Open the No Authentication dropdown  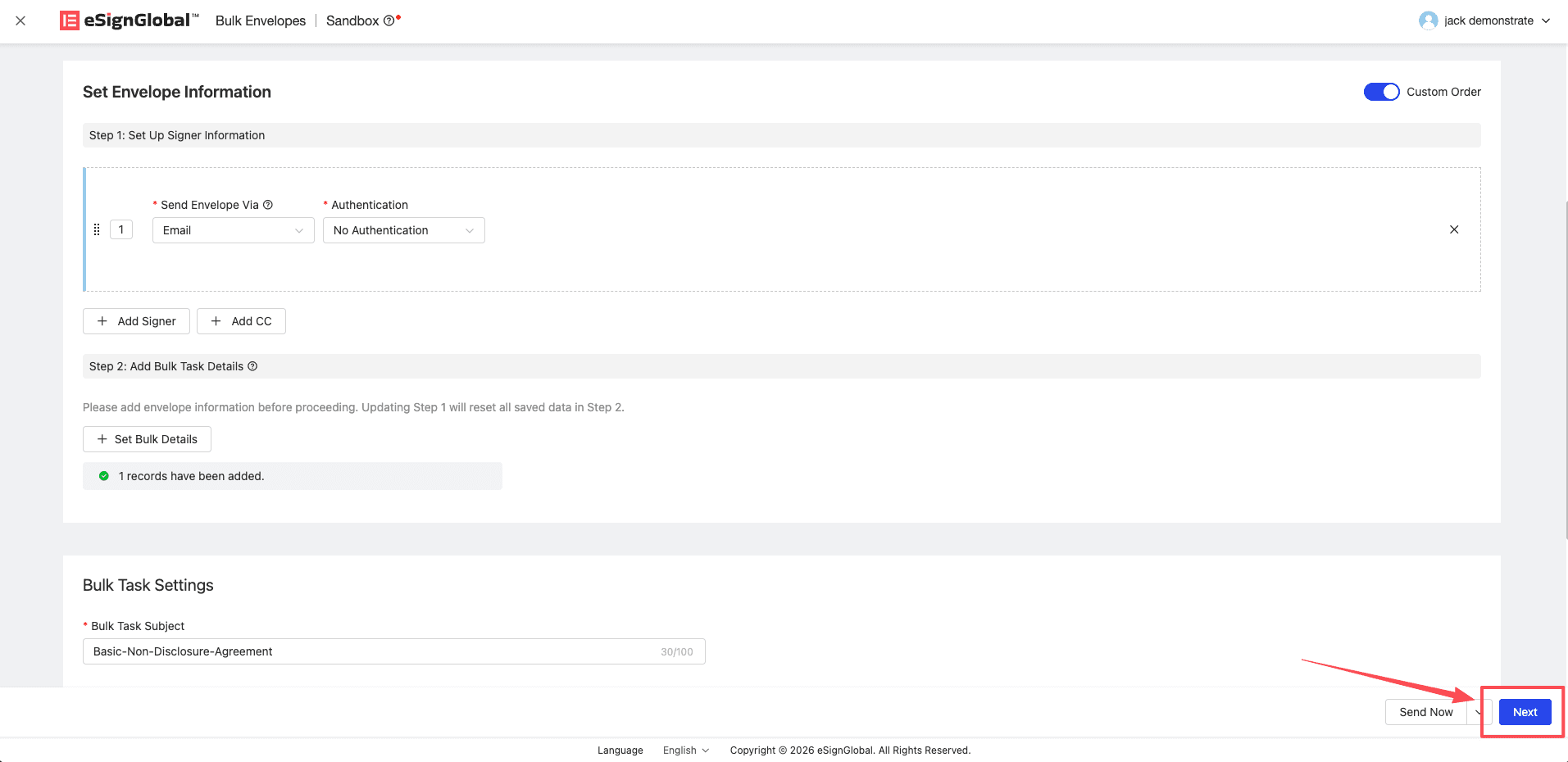[x=403, y=230]
